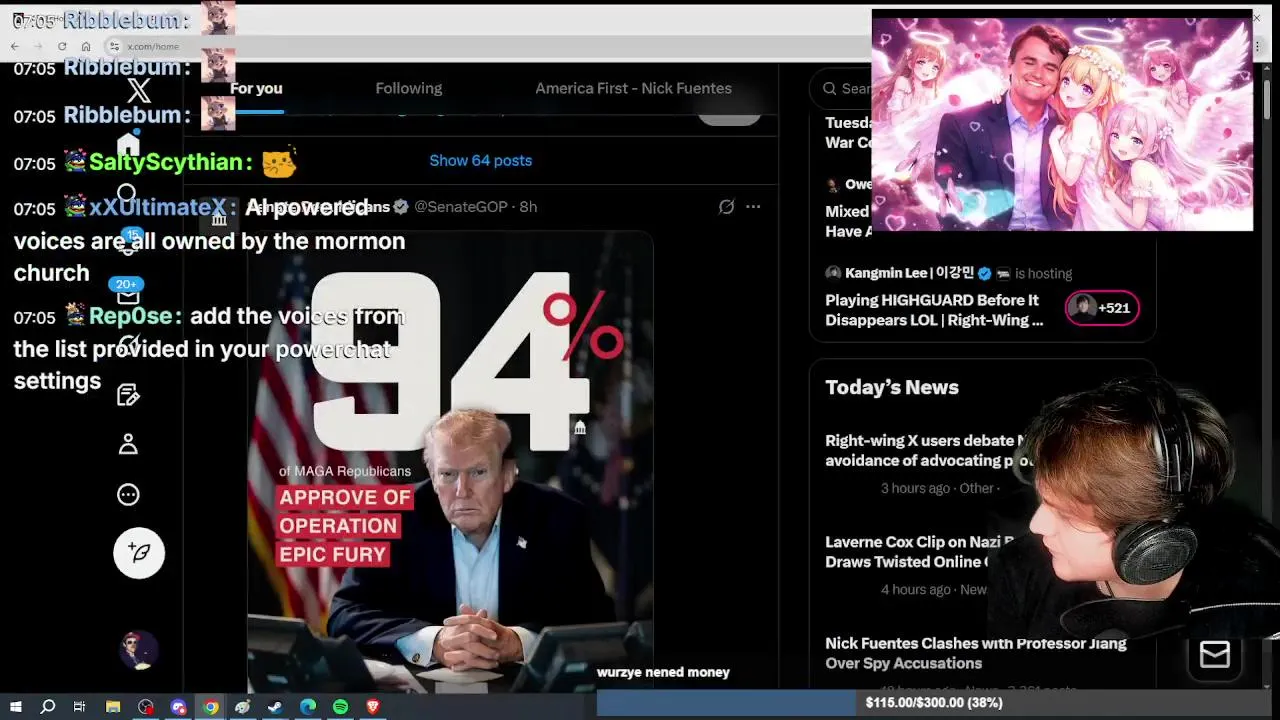Viewport: 1280px width, 720px height.
Task: Click the anime angels overlay image
Action: click(1062, 121)
